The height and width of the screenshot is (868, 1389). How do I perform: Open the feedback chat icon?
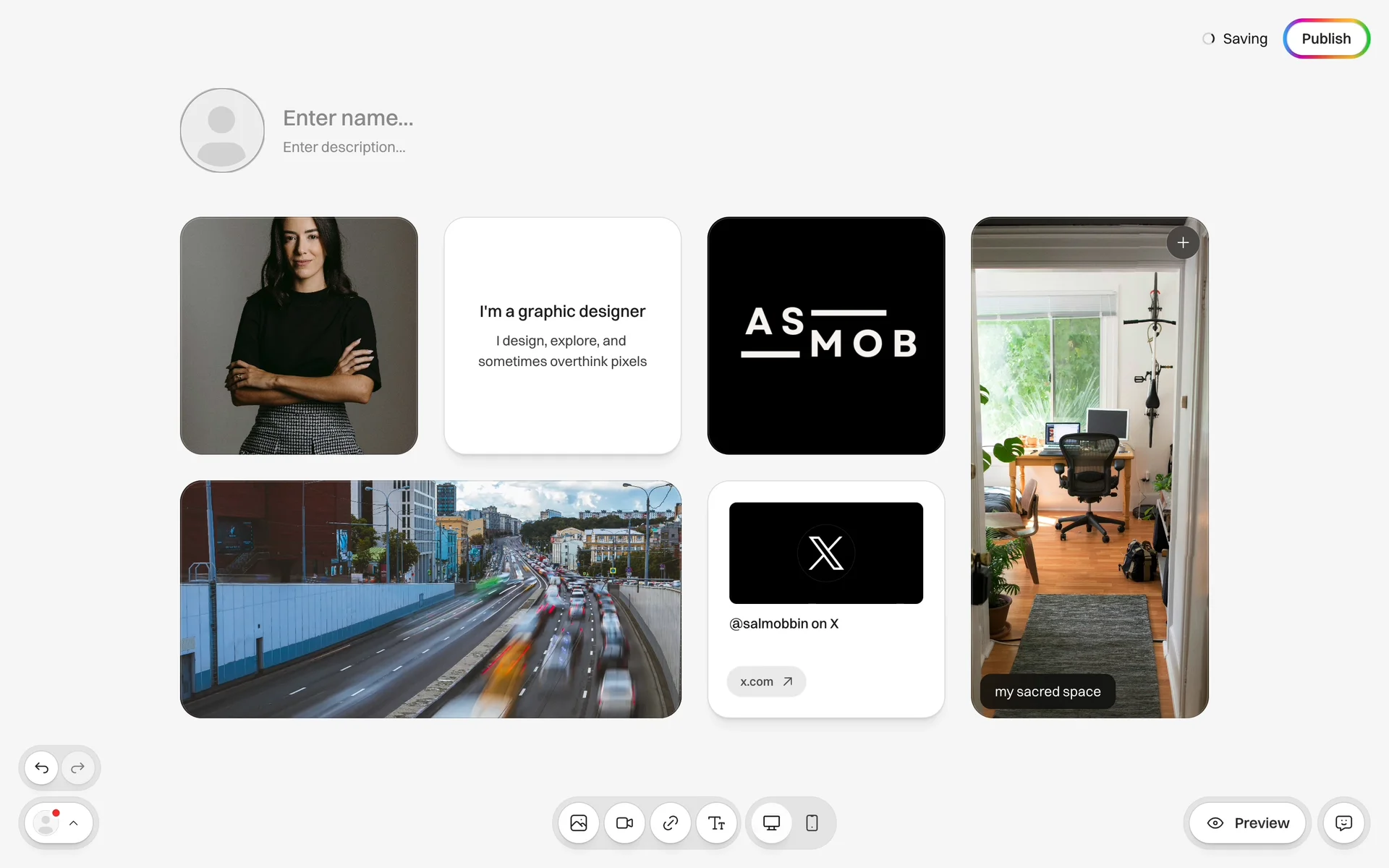tap(1343, 823)
